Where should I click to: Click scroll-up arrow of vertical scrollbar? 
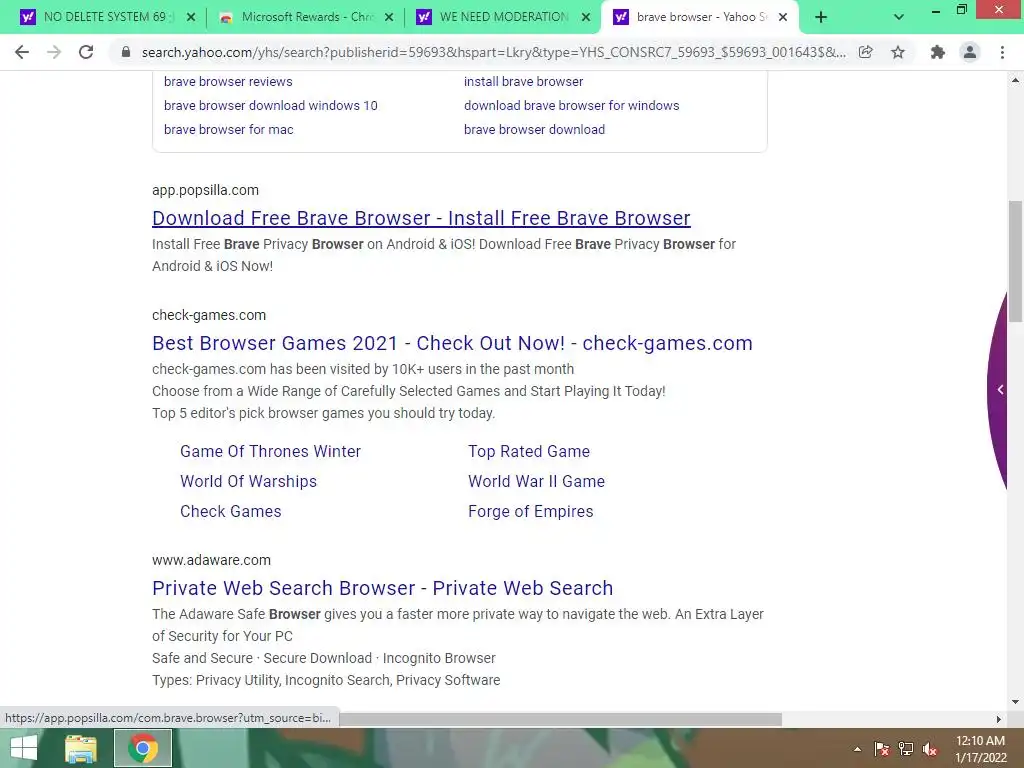click(x=1016, y=80)
